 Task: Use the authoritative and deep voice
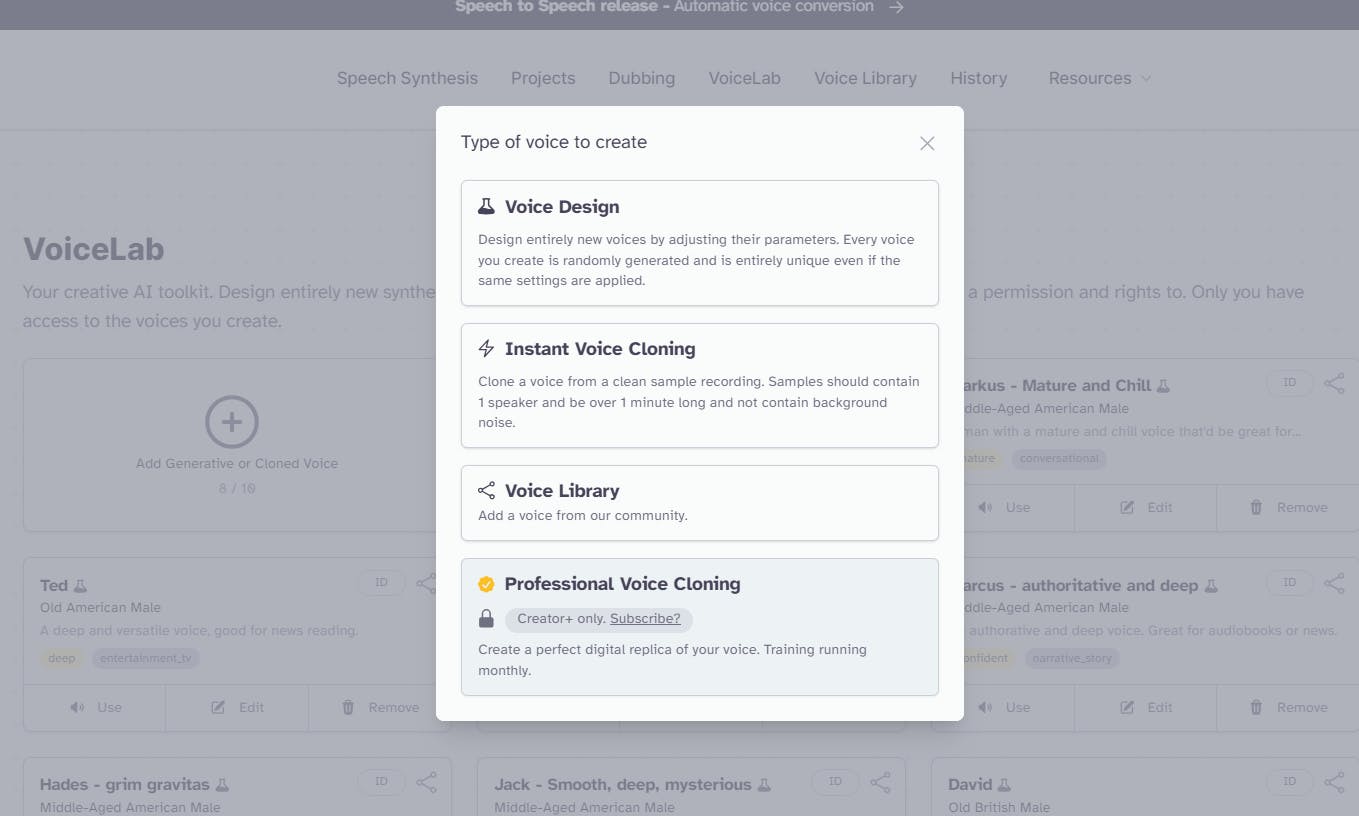tap(1004, 707)
